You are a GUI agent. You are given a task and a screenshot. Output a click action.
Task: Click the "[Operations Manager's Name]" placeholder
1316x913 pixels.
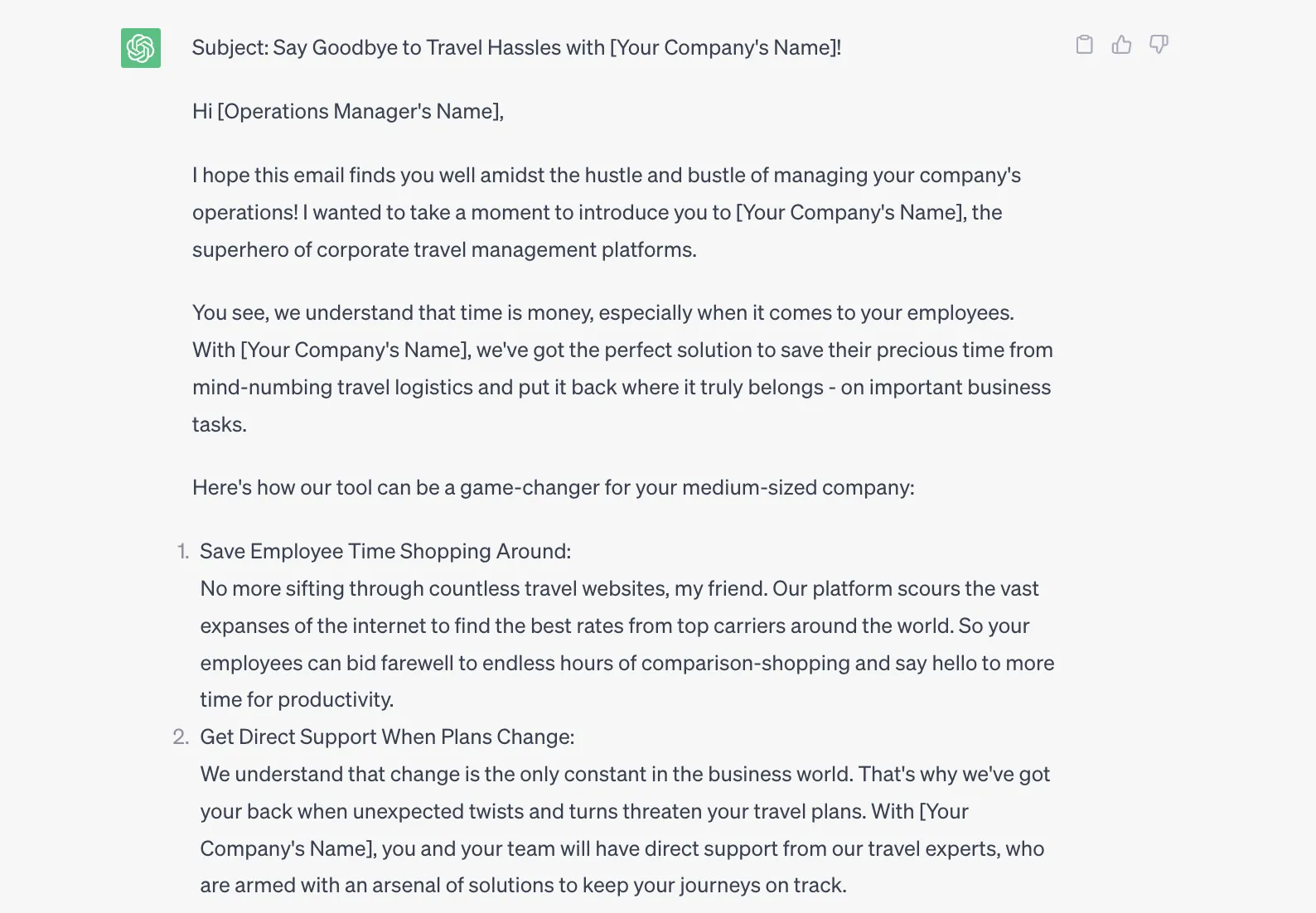pos(359,112)
